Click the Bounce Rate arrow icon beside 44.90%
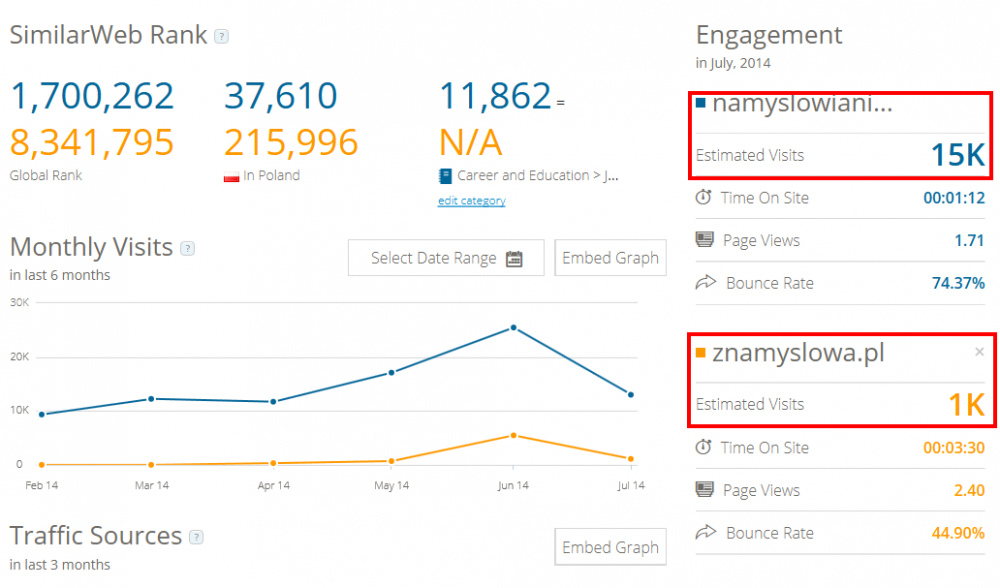 (705, 532)
